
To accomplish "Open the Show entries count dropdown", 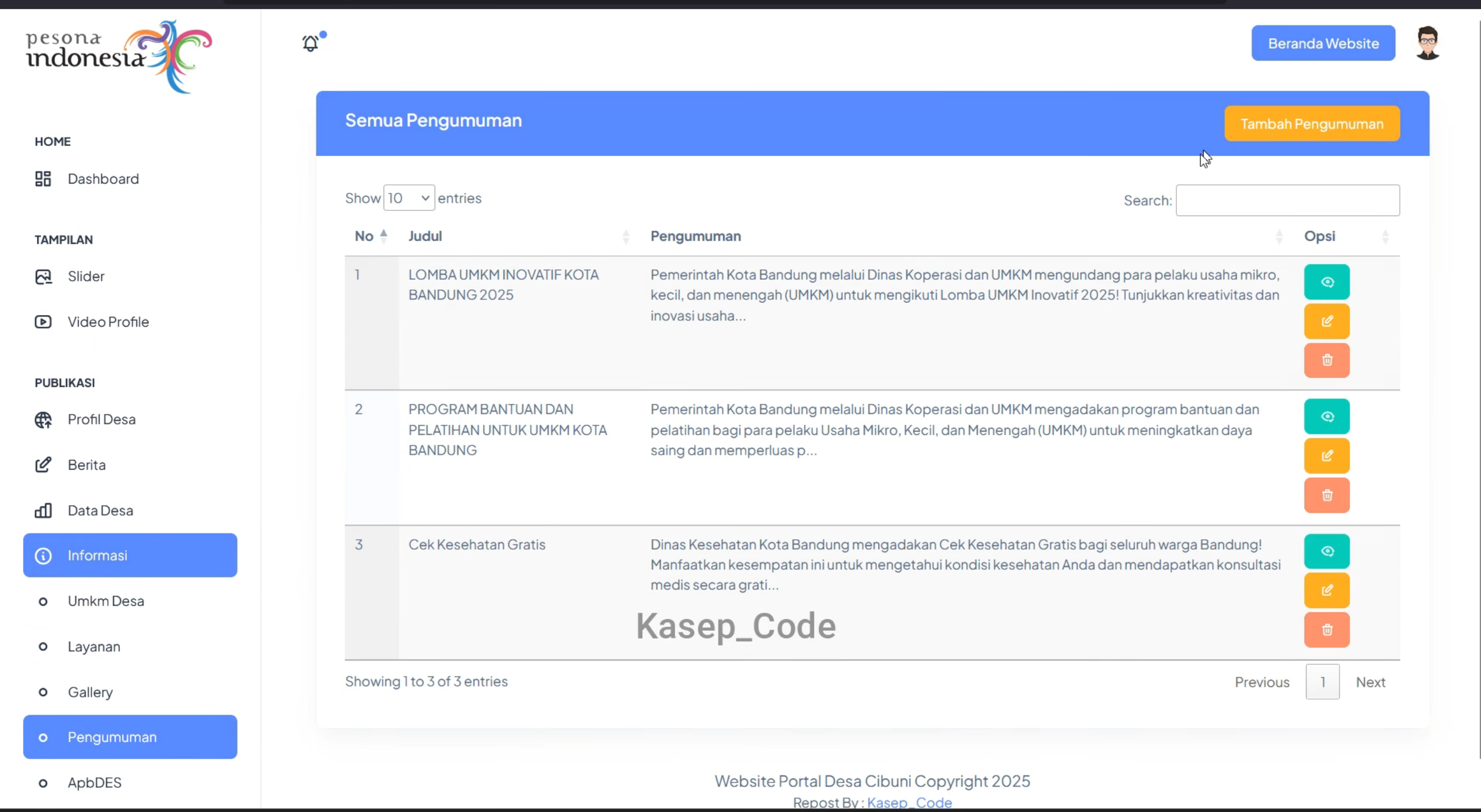I will [x=408, y=198].
